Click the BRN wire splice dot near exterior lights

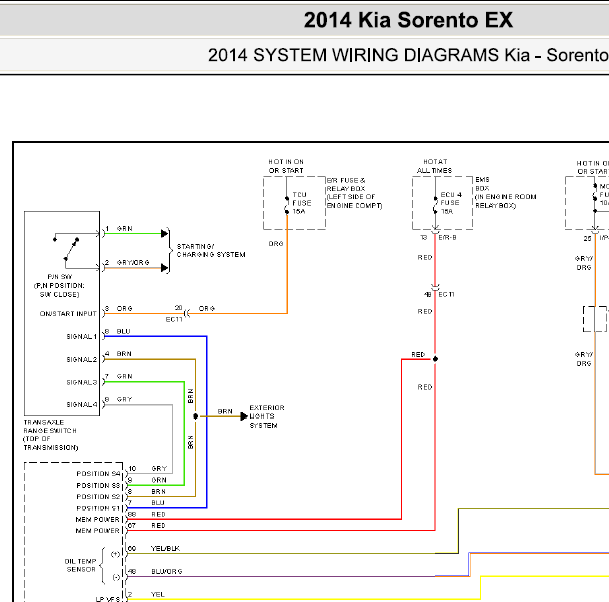coord(195,416)
